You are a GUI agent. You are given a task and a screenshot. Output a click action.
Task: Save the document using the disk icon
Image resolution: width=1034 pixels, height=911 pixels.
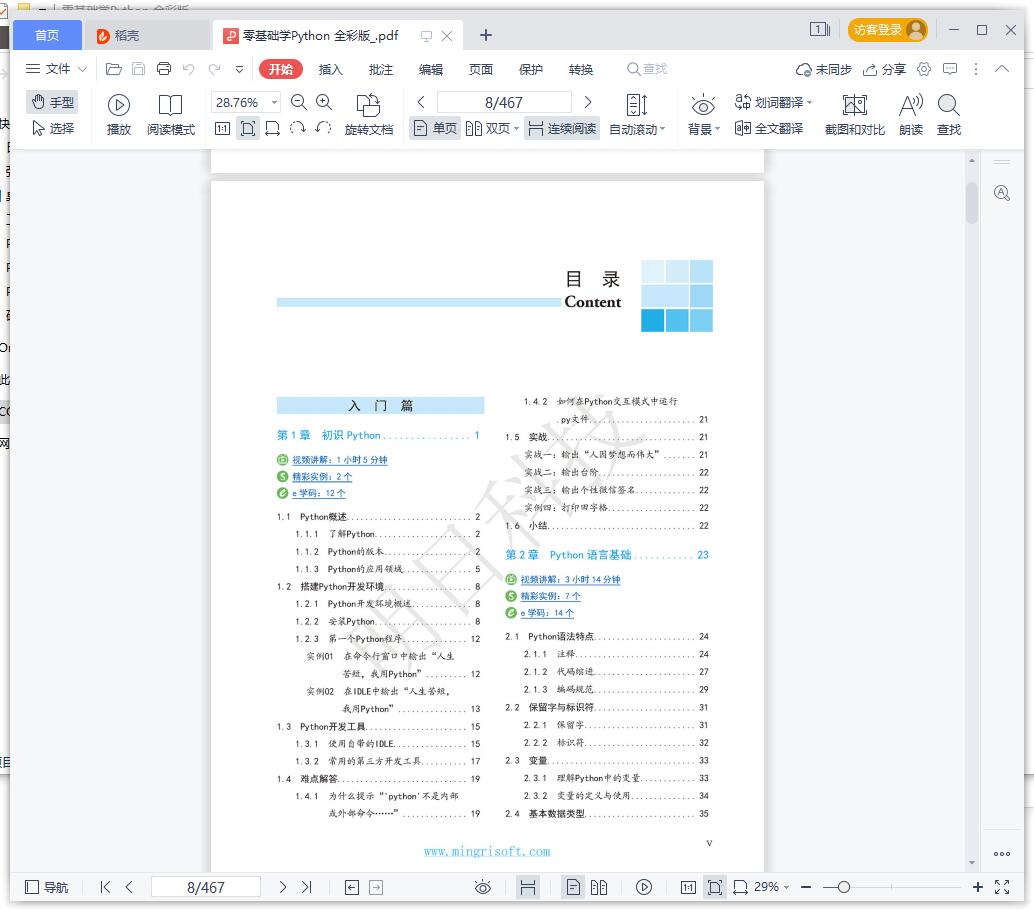coord(138,69)
